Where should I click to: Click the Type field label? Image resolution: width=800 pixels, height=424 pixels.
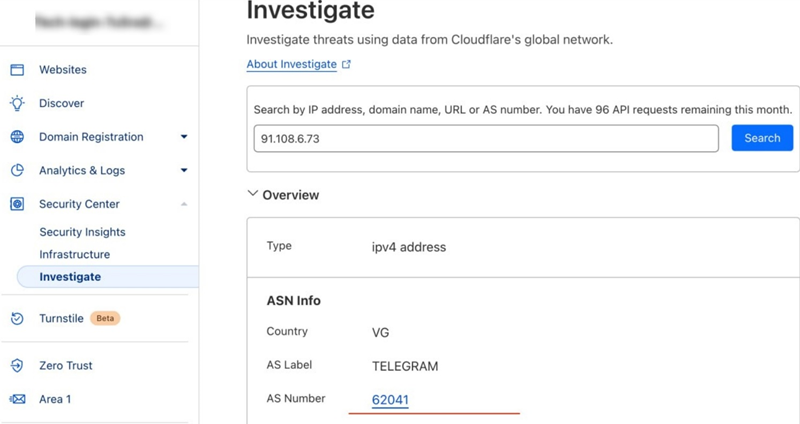pos(279,246)
